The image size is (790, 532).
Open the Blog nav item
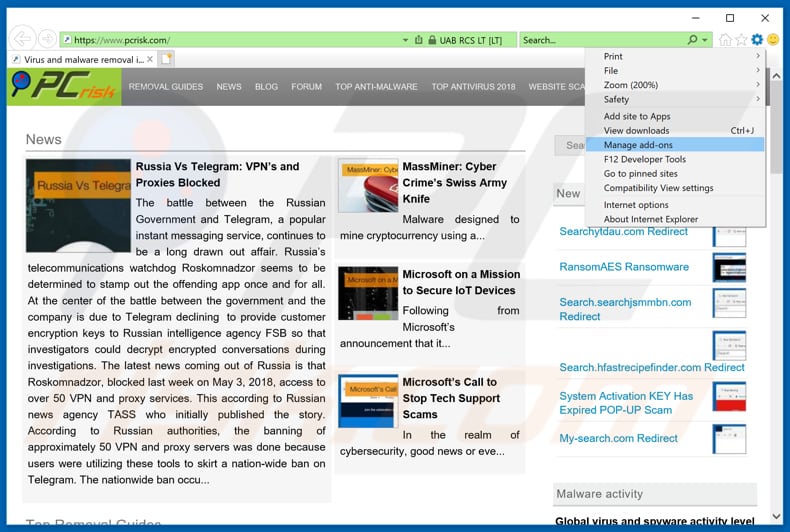pyautogui.click(x=266, y=87)
